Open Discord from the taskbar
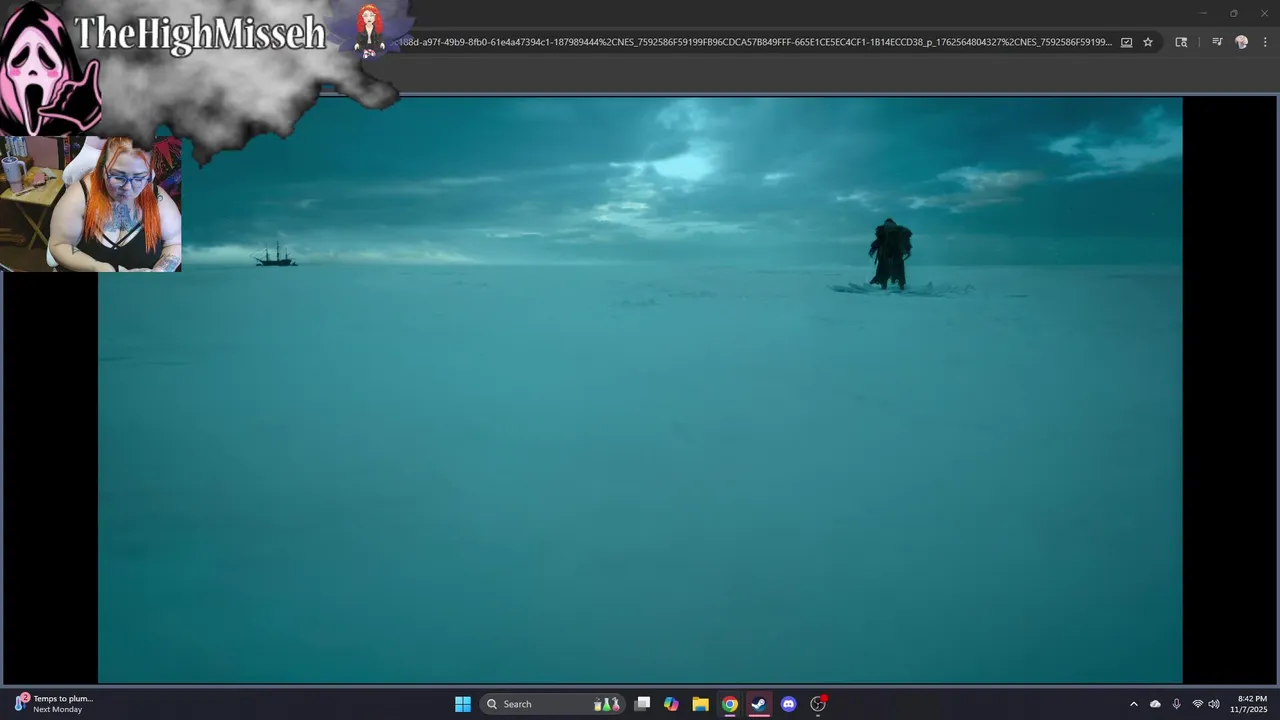 pos(788,704)
